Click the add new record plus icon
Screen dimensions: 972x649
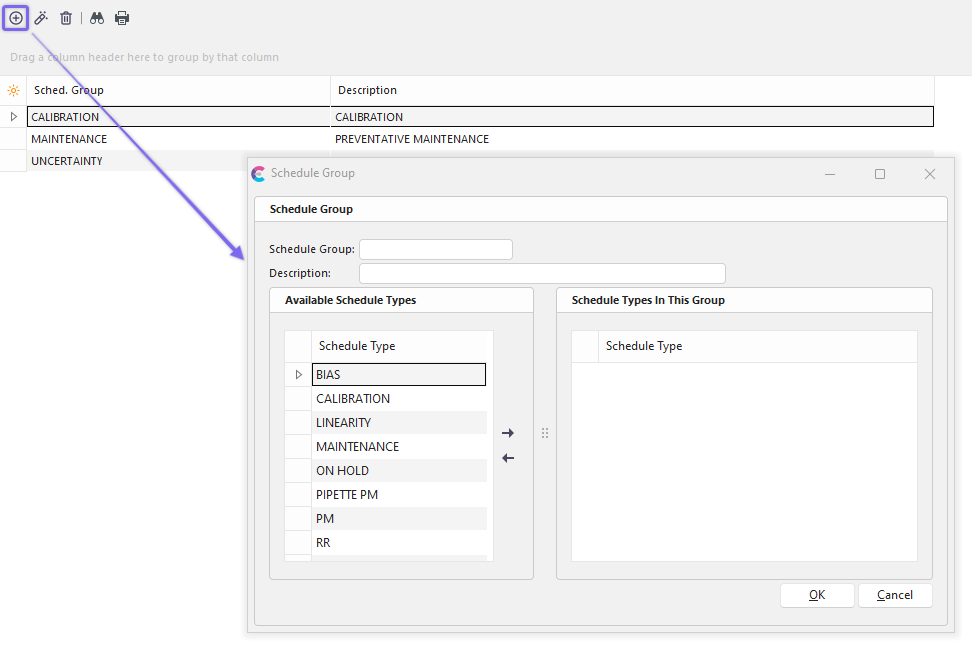point(16,18)
